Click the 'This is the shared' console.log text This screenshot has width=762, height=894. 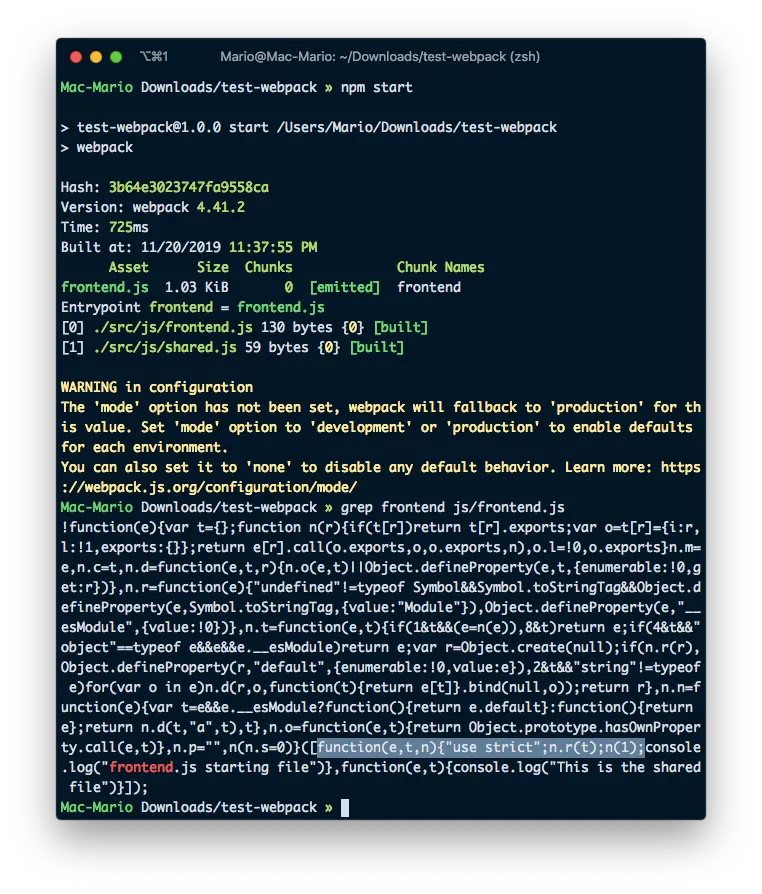point(629,767)
